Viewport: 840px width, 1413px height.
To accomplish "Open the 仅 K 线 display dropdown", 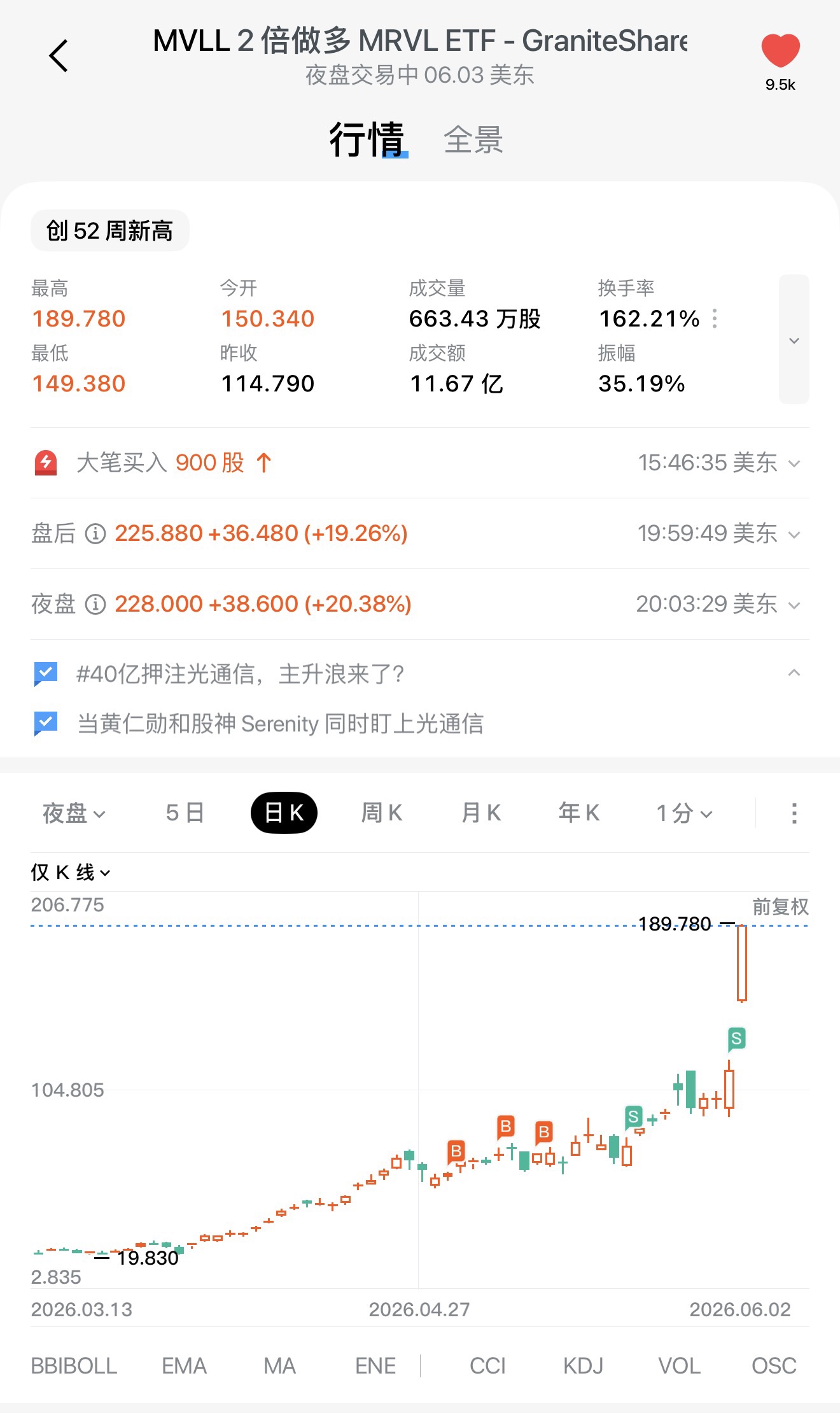I will coord(71,872).
